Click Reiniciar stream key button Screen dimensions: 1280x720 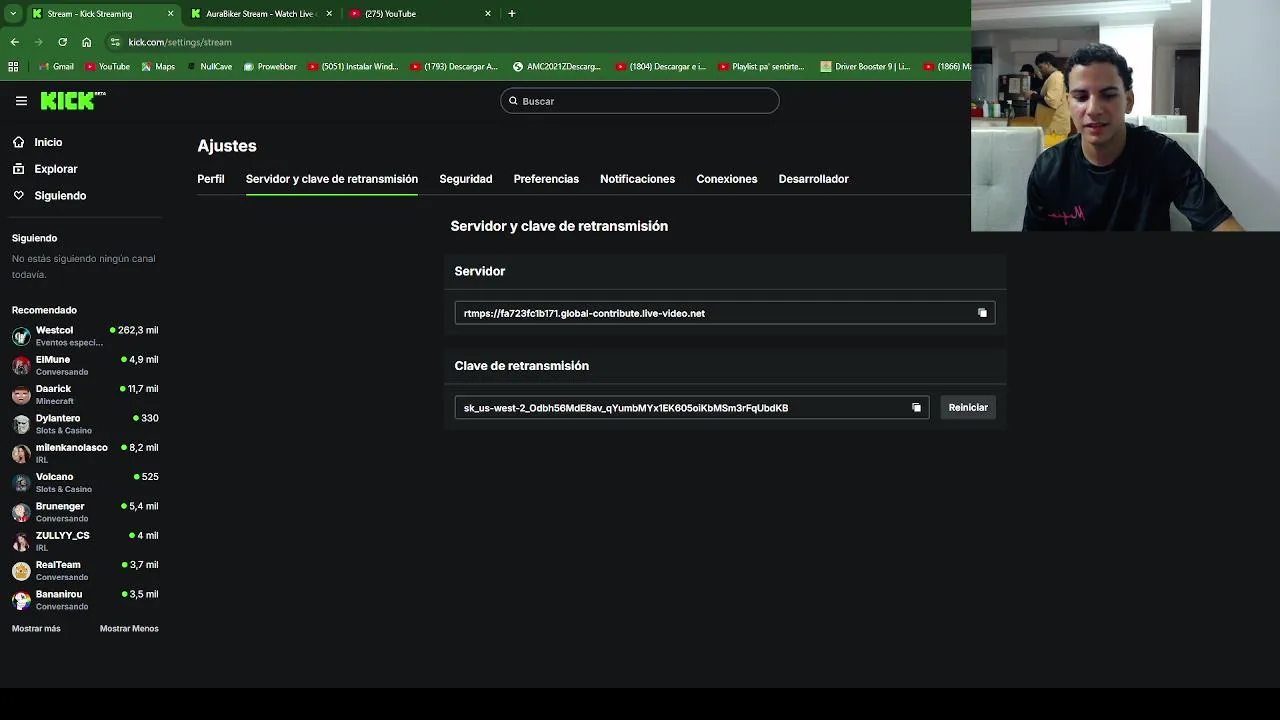968,408
